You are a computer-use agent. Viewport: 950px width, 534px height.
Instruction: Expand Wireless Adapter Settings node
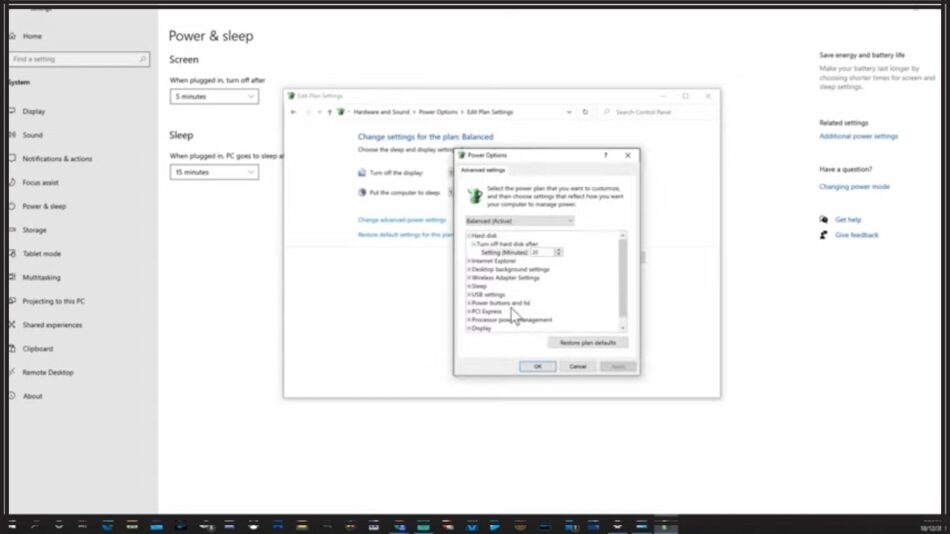click(x=469, y=278)
